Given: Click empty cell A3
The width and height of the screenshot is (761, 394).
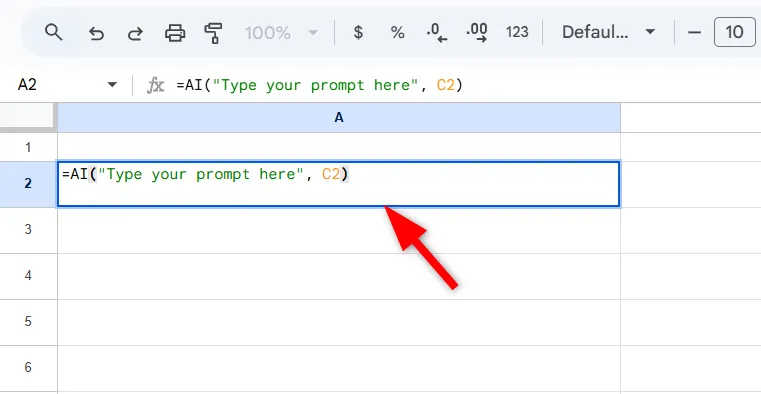Looking at the screenshot, I should [339, 230].
